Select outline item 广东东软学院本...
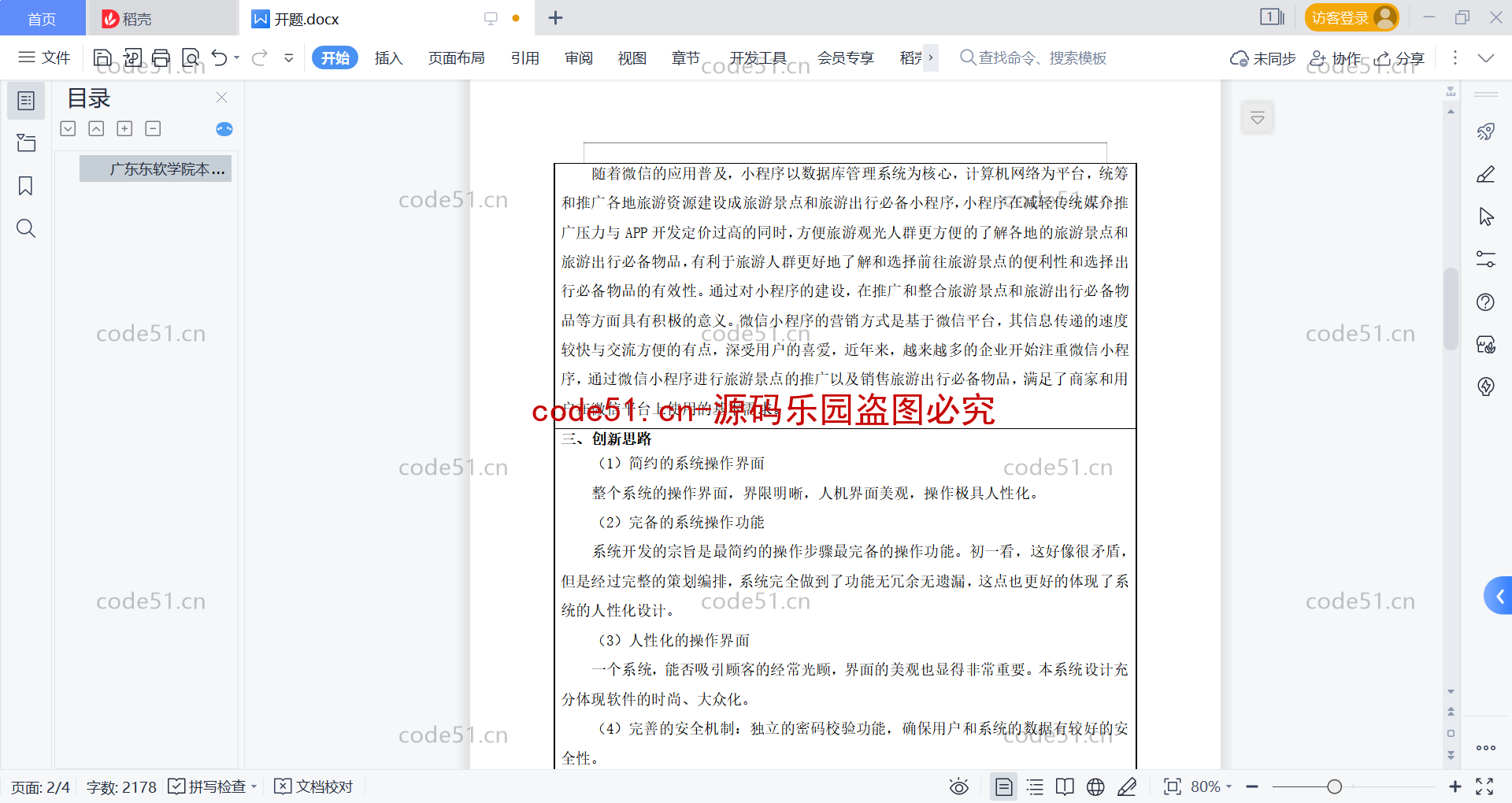 click(x=155, y=168)
